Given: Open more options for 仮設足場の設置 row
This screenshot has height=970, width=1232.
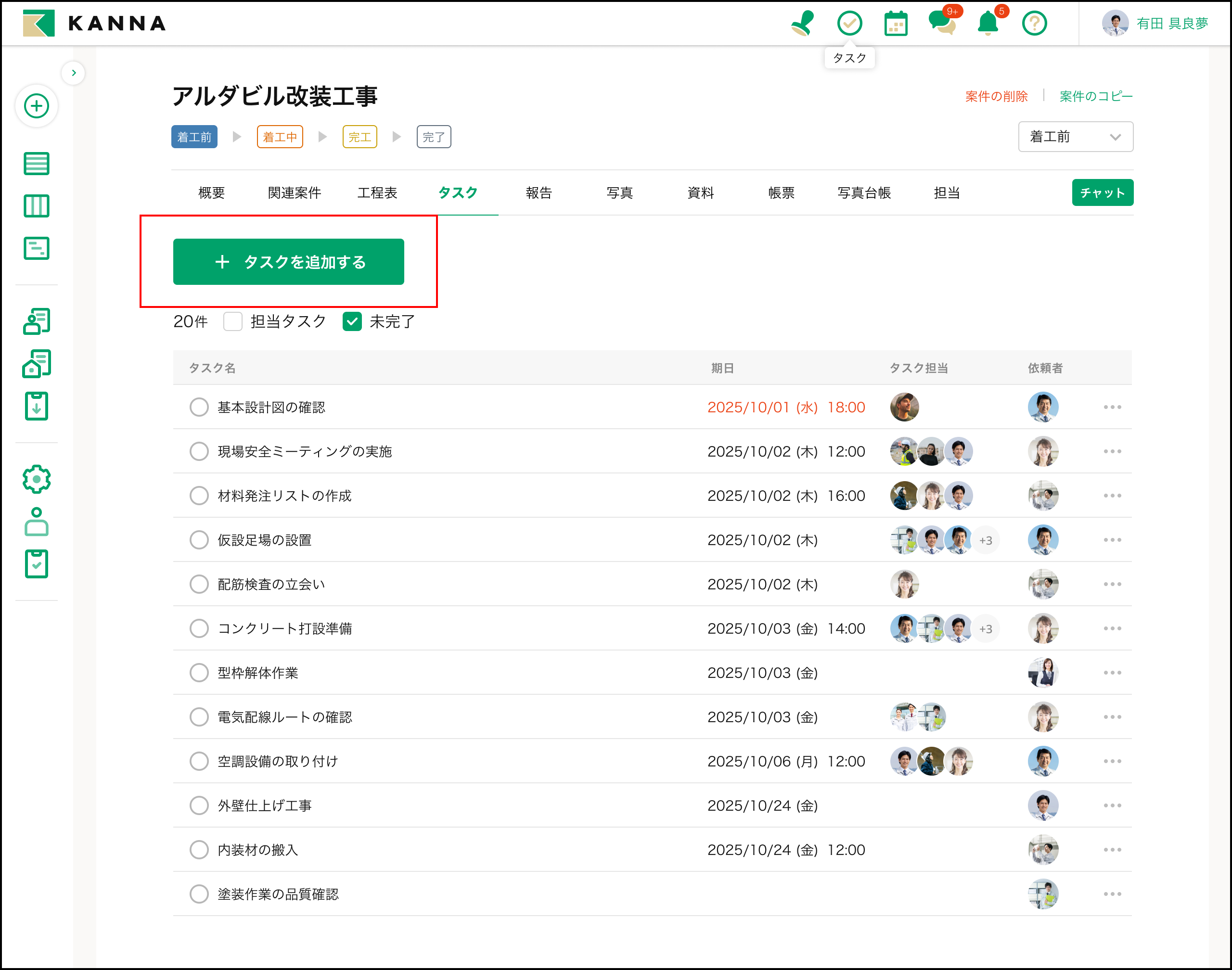Looking at the screenshot, I should (x=1112, y=540).
